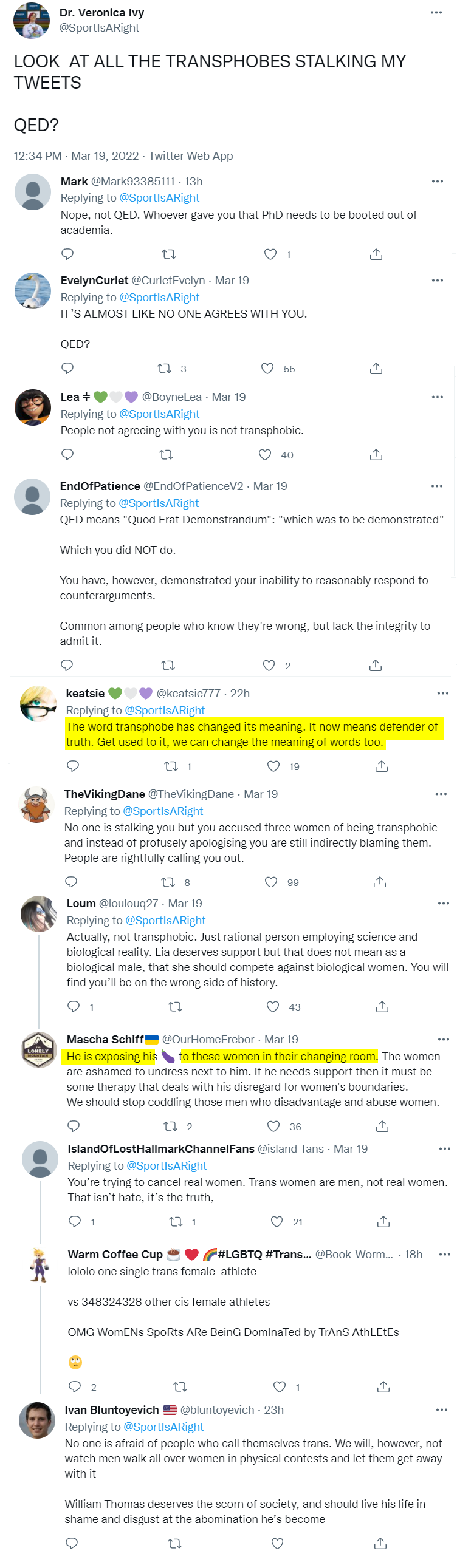View Ivan Bluntoyevich's profile photo
Viewport: 457px width, 1568px height.
coord(37,1420)
